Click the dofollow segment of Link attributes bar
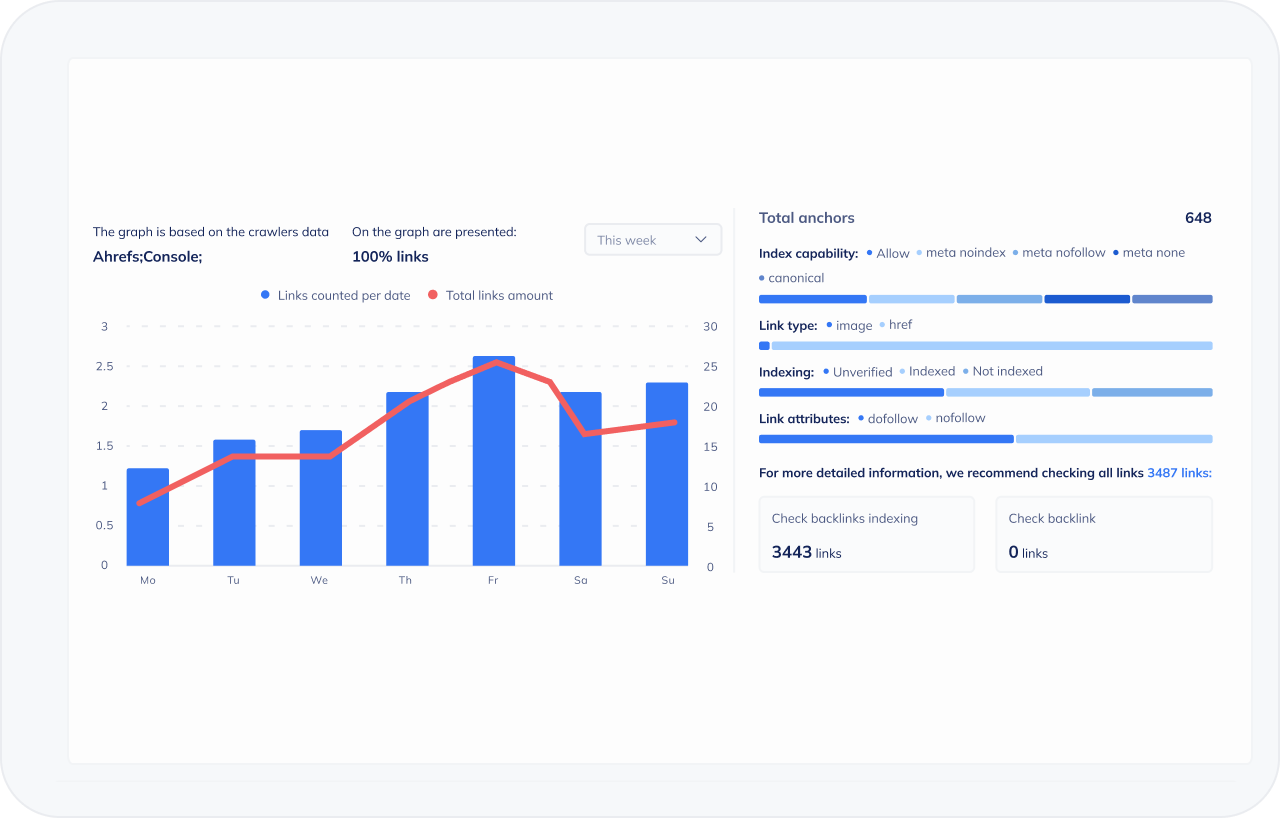 (x=886, y=439)
